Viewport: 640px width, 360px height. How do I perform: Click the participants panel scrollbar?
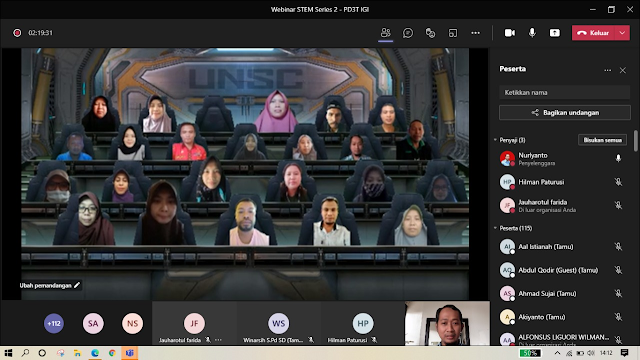click(636, 141)
